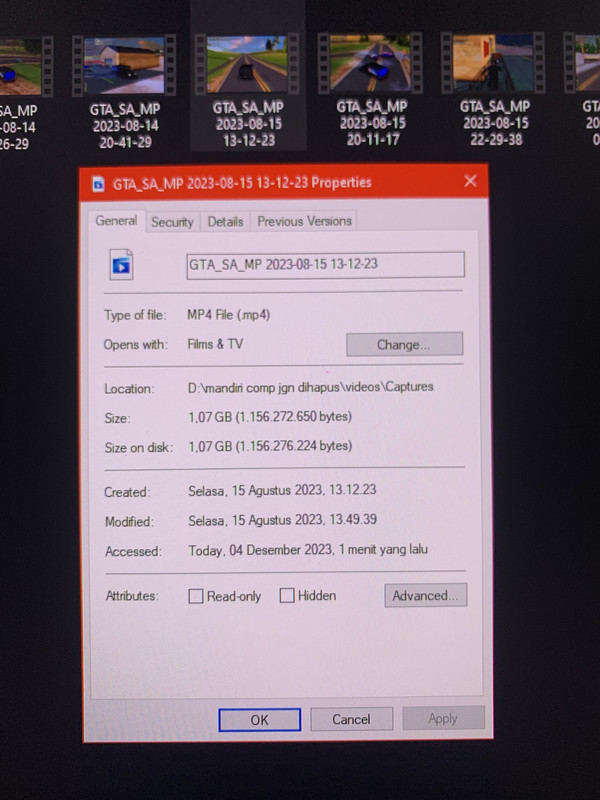Click file label '2023-08-15 22-29-38'

click(496, 131)
